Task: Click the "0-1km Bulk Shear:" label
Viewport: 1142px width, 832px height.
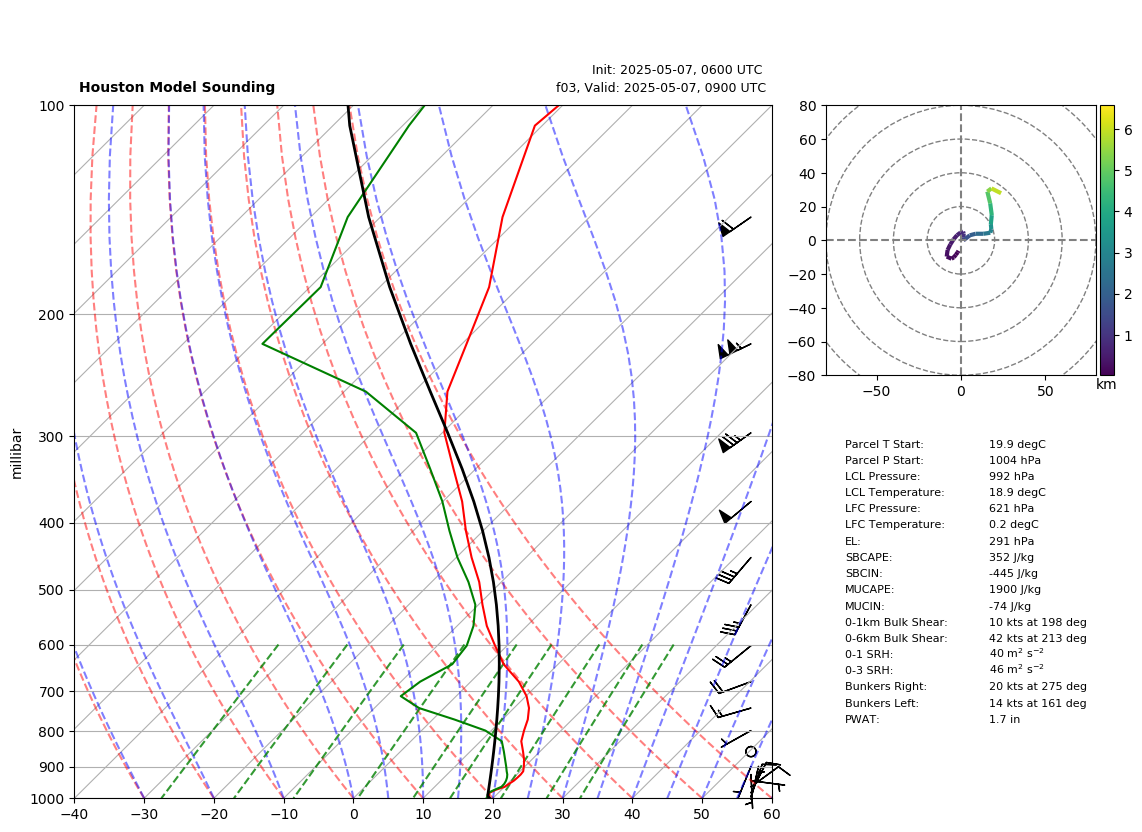Action: click(896, 622)
